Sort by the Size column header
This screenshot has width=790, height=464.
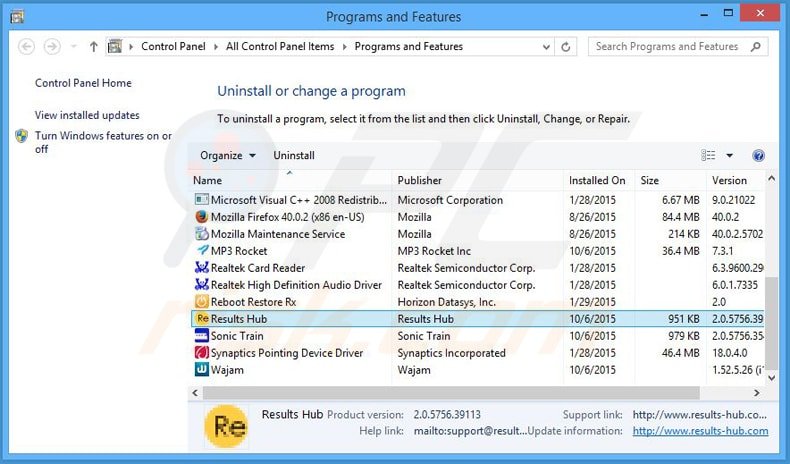pyautogui.click(x=671, y=180)
